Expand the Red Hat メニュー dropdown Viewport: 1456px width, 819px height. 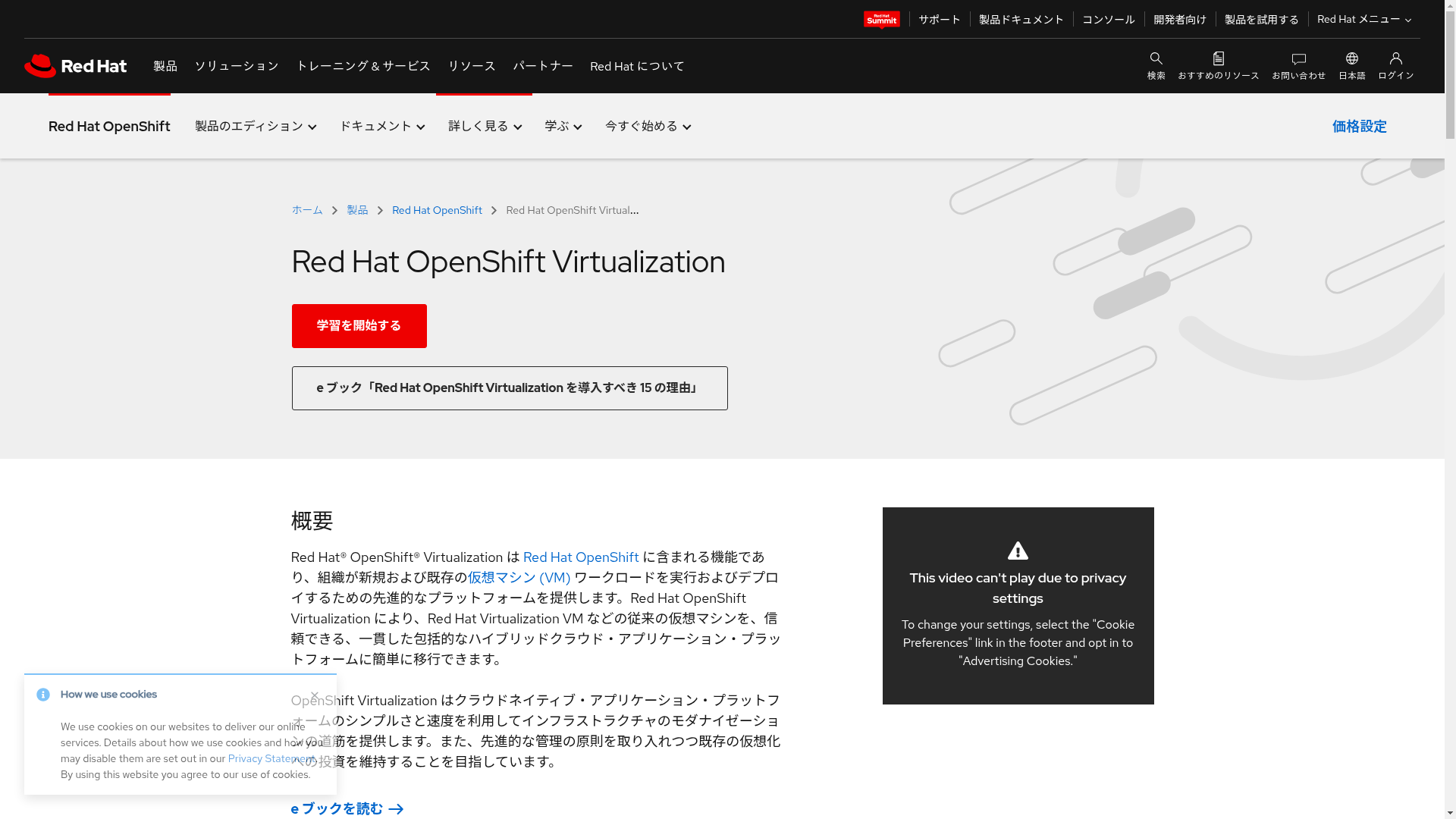point(1363,19)
